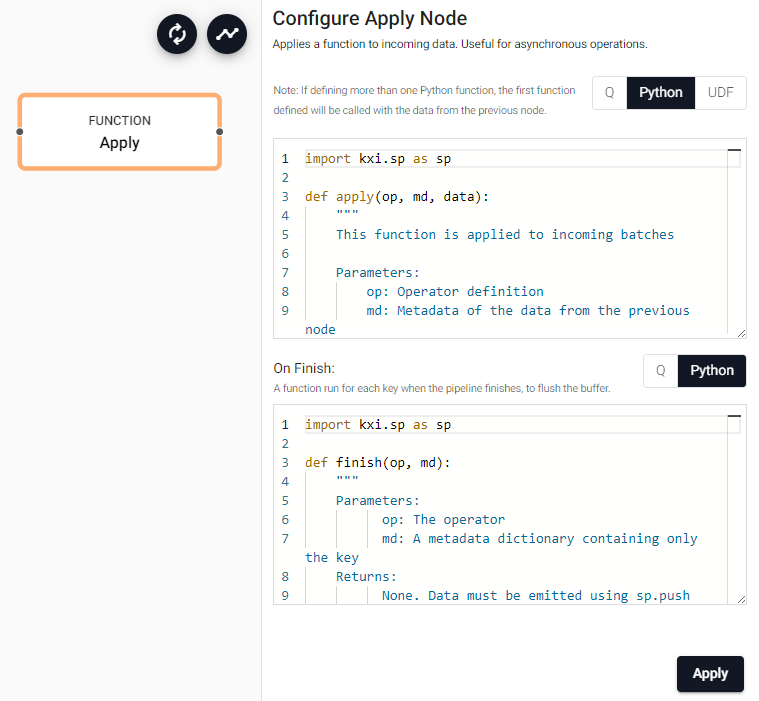Switch function type to UDF
This screenshot has width=759, height=701.
coord(720,92)
